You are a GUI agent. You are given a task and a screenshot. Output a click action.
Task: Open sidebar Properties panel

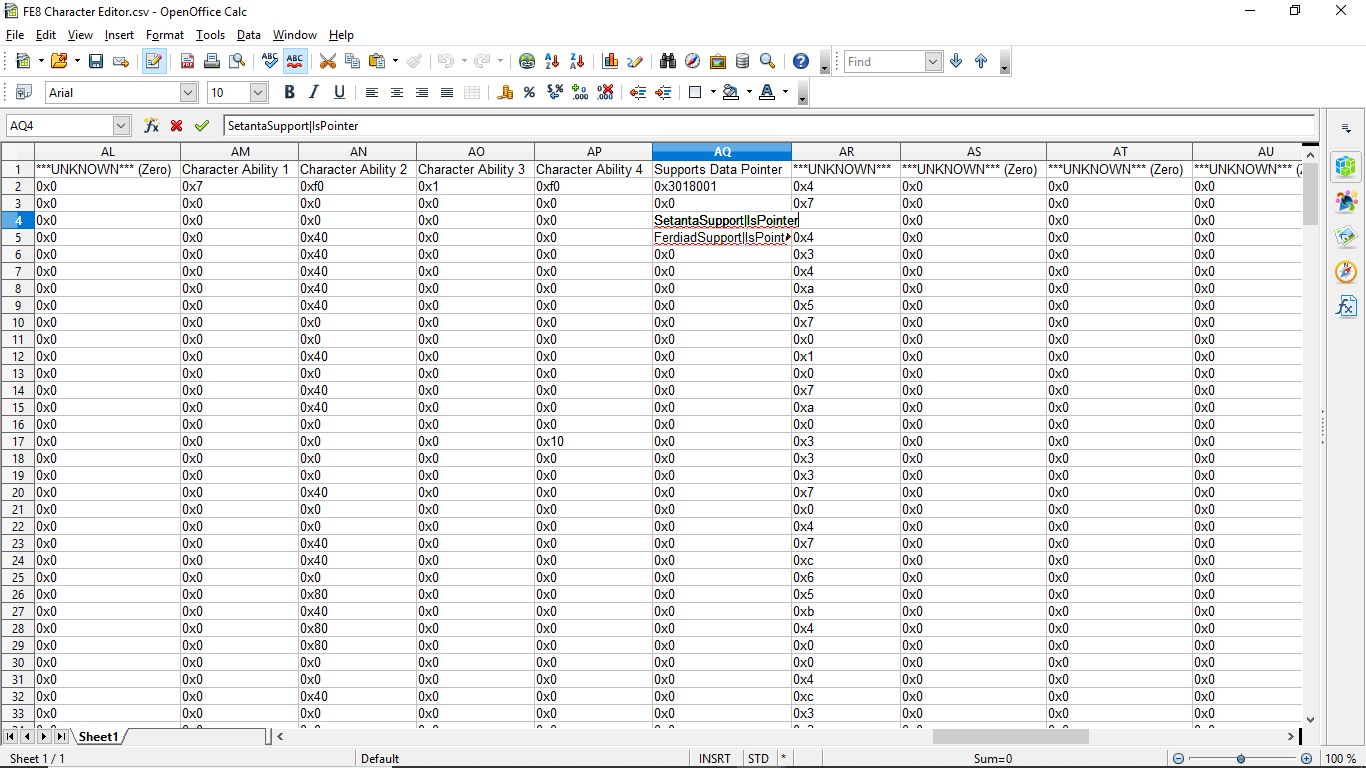(1346, 167)
